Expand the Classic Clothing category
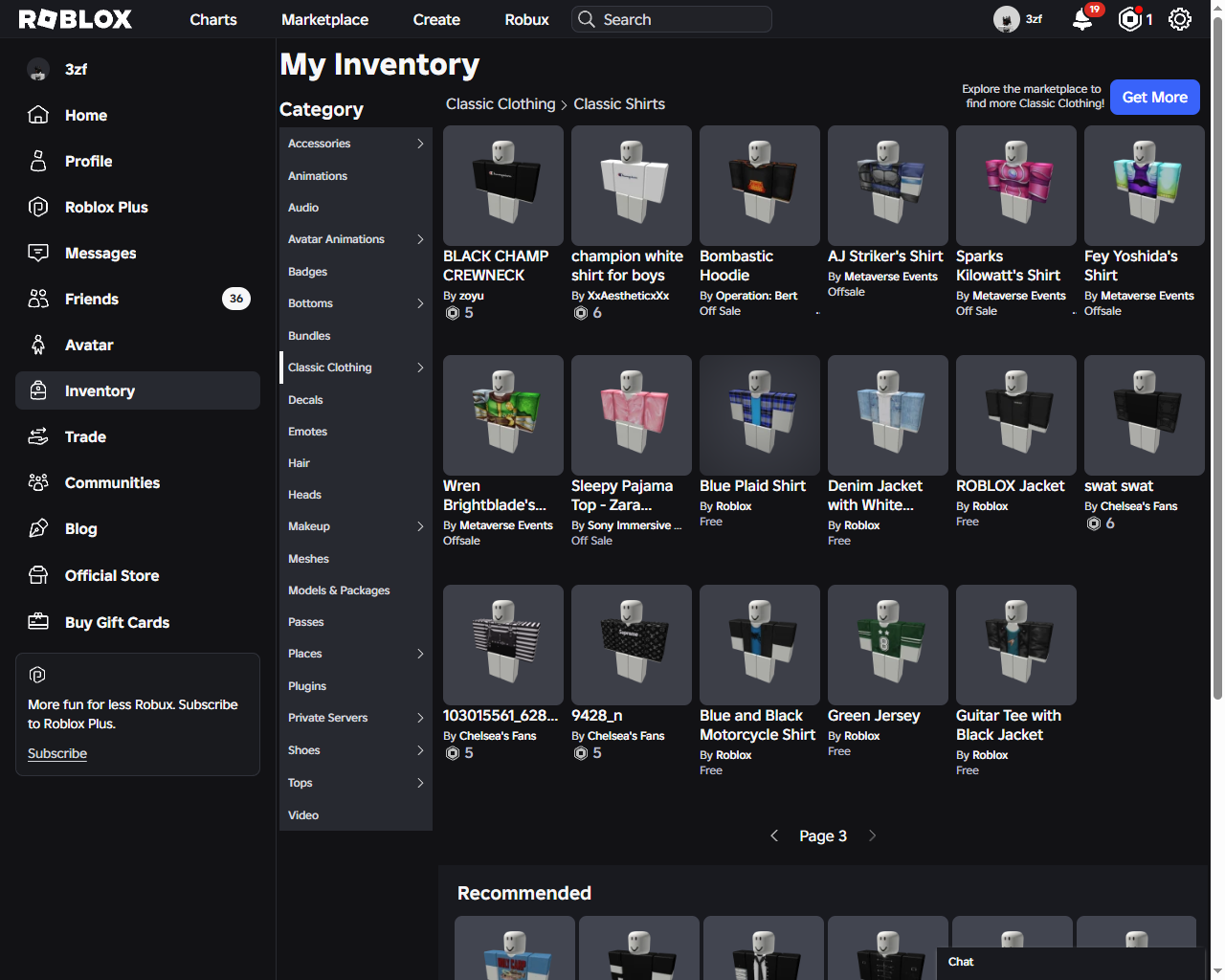 tap(420, 367)
